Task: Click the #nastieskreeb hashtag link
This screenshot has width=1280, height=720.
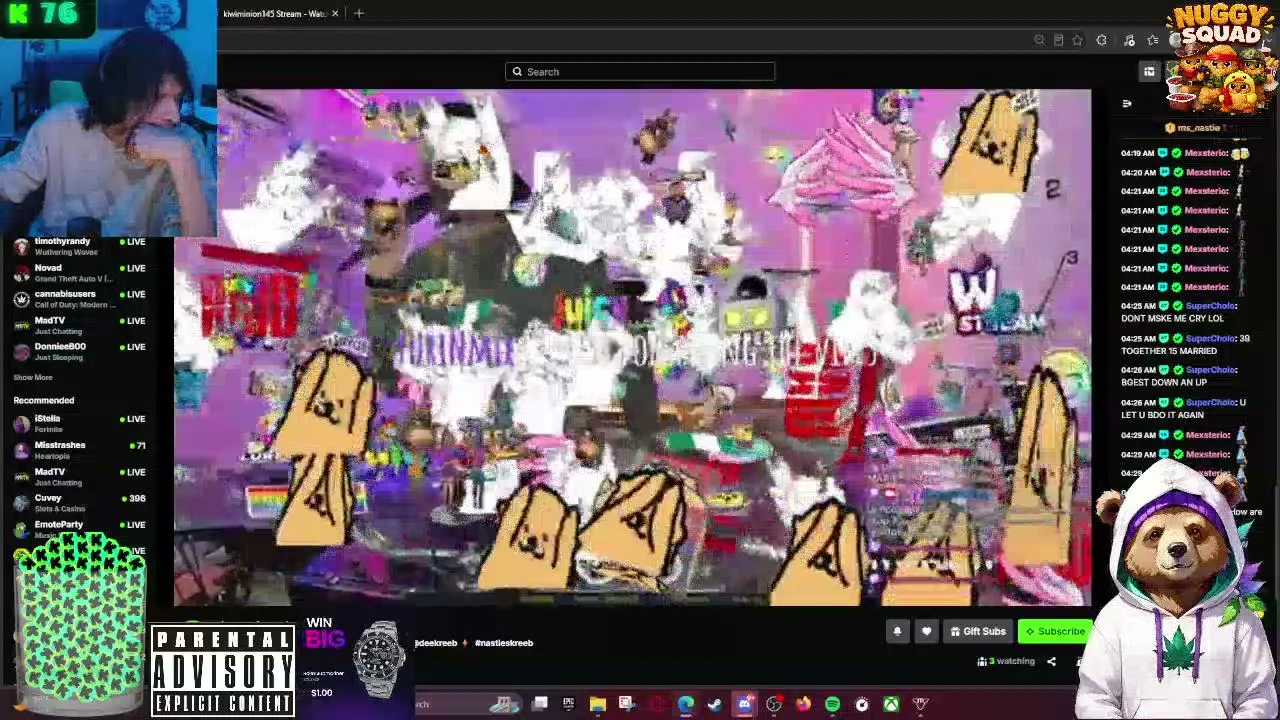Action: tap(504, 643)
